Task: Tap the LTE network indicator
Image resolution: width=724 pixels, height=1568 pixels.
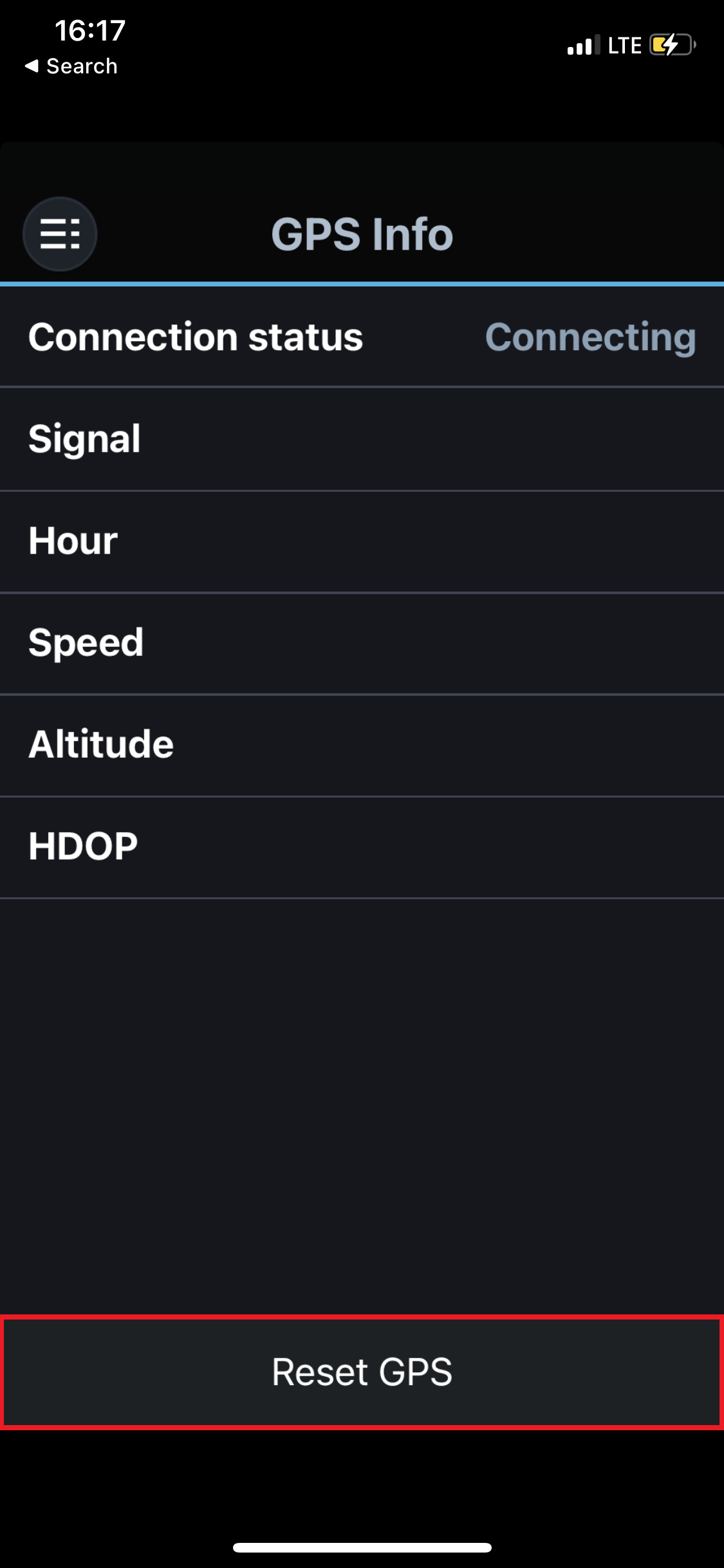Action: (624, 45)
